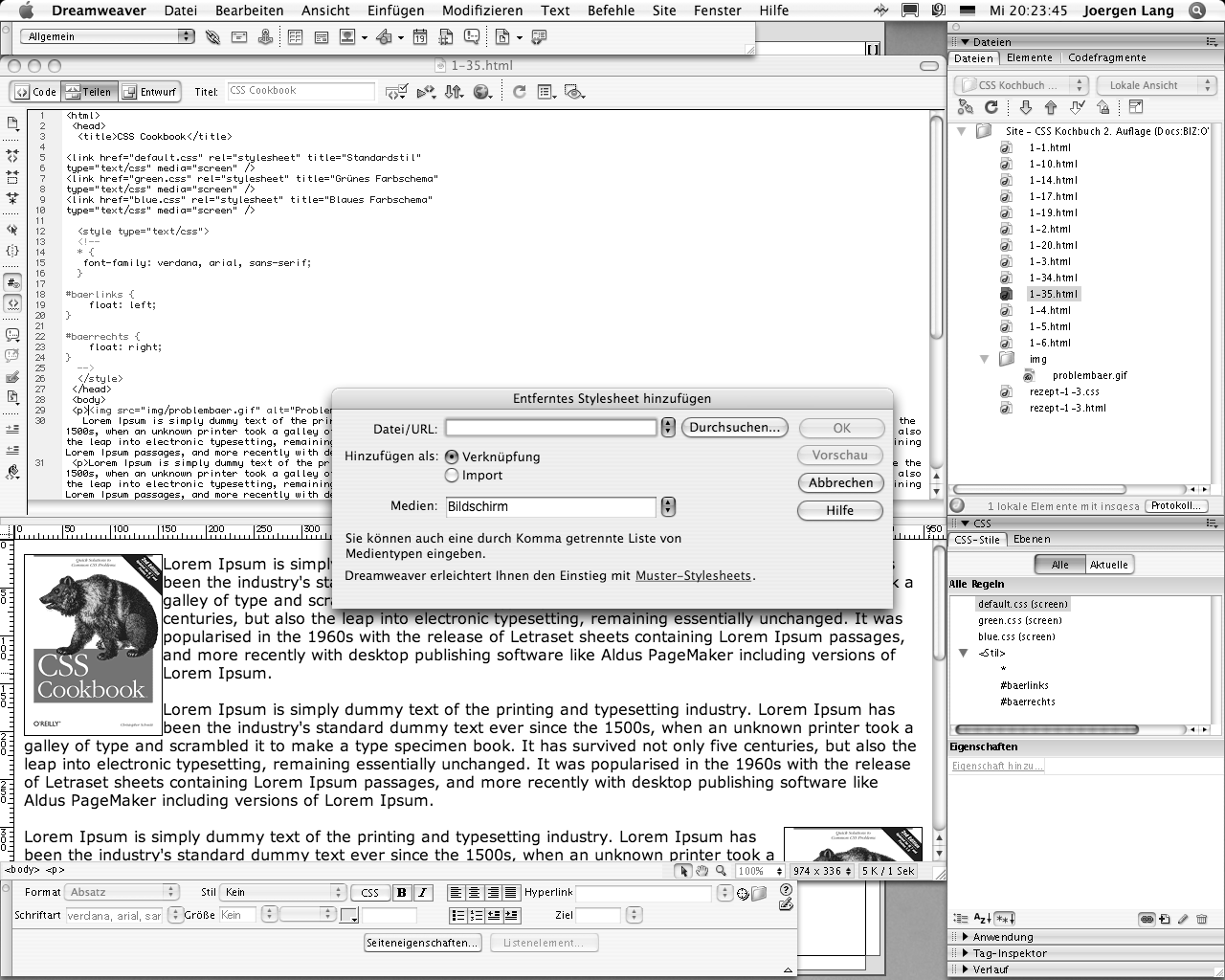Switch to the Codefragmente tab
This screenshot has height=980, width=1225.
point(1106,58)
